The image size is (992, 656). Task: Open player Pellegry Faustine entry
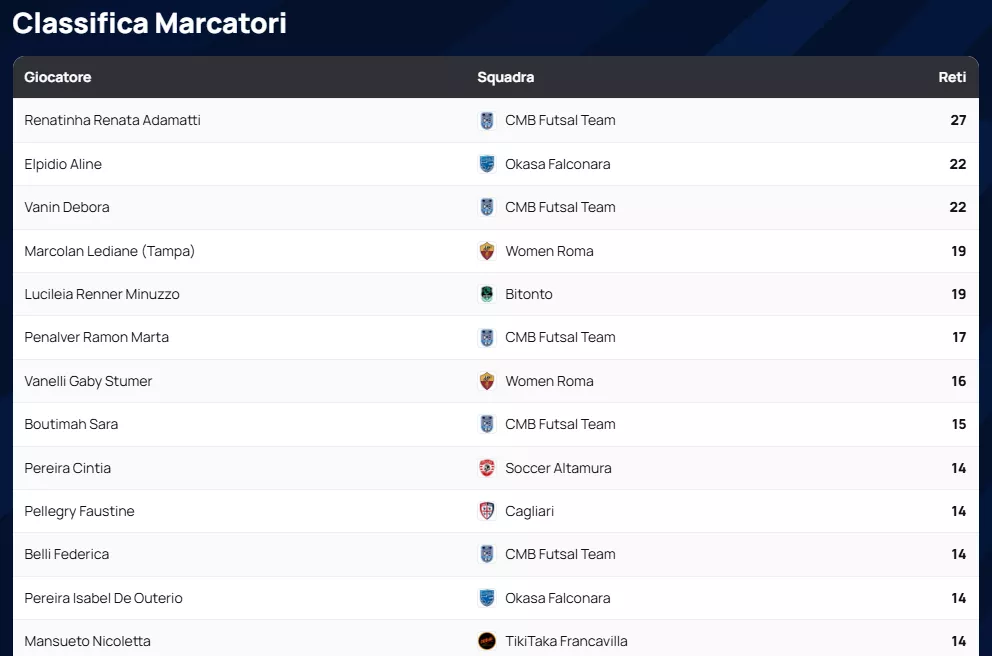(x=79, y=511)
